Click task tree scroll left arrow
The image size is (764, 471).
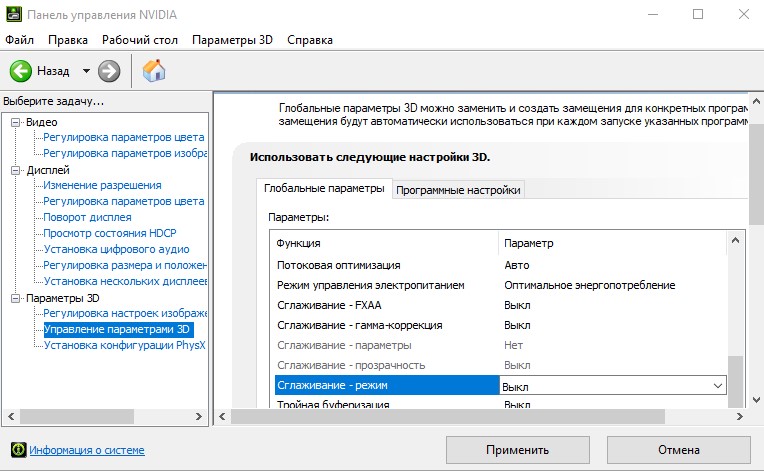click(x=11, y=416)
